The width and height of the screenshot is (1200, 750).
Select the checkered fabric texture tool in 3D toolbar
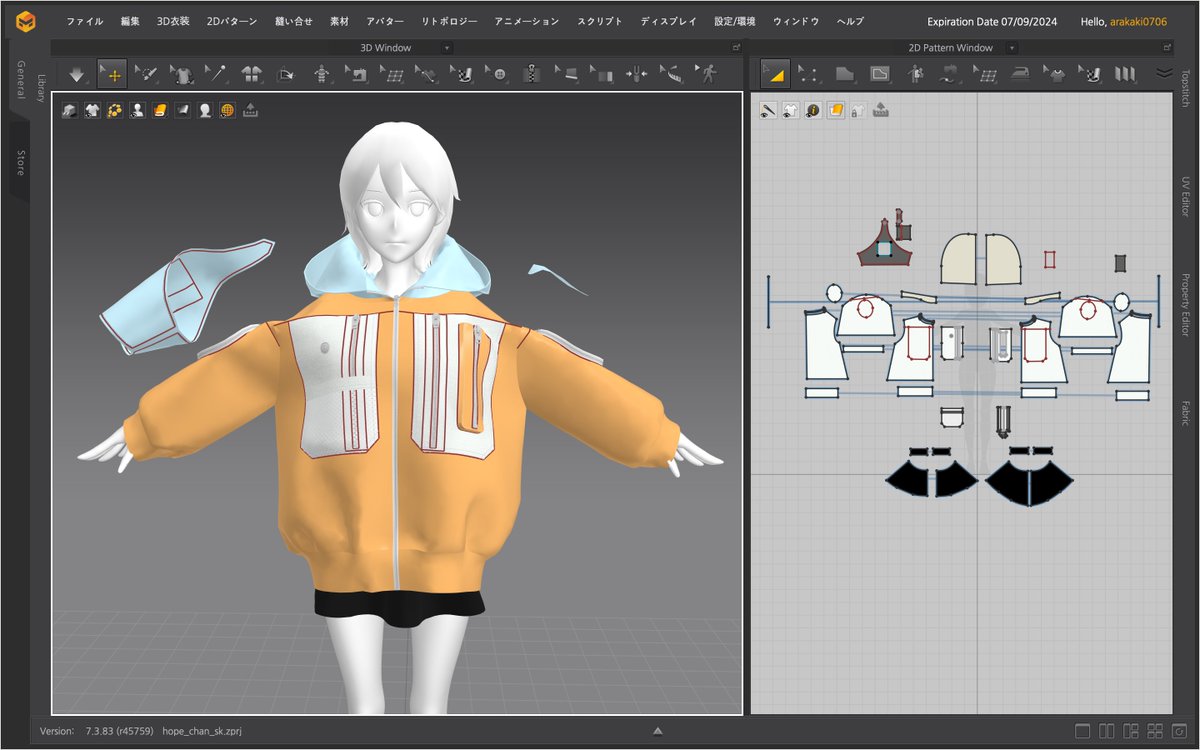click(x=462, y=74)
